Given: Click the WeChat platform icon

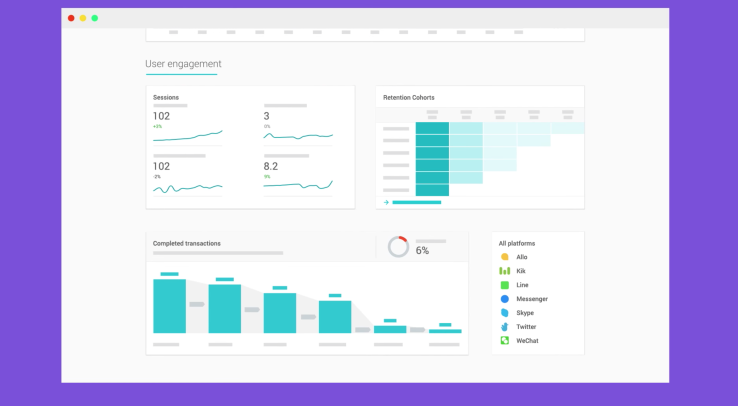Looking at the screenshot, I should pos(505,341).
